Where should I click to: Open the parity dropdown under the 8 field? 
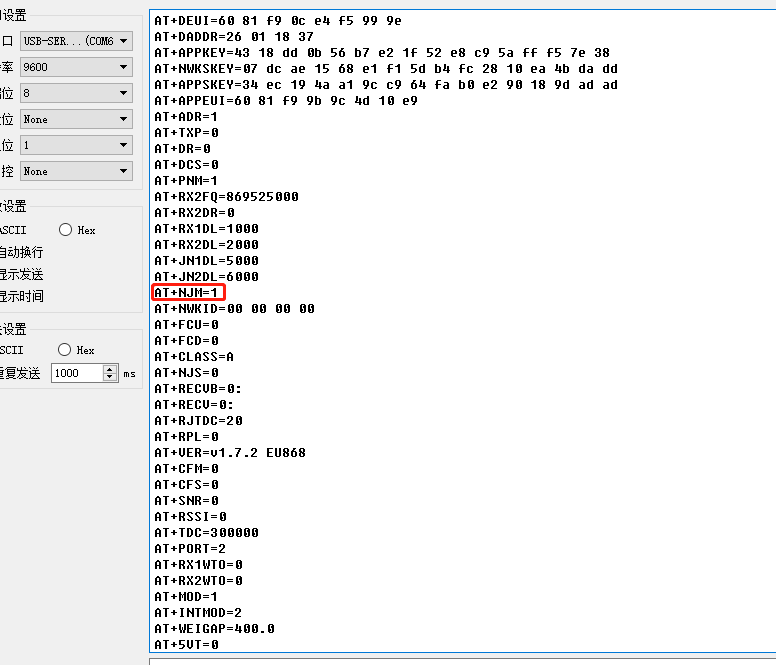point(76,119)
